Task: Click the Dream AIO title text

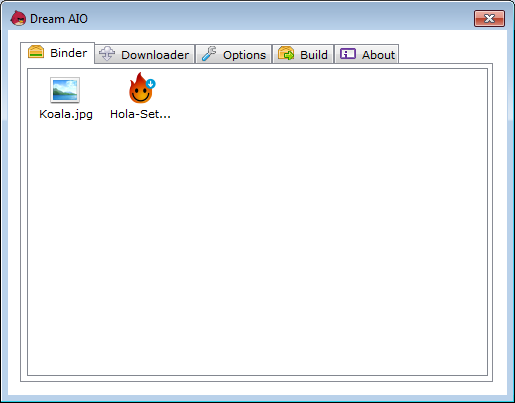Action: (59, 19)
